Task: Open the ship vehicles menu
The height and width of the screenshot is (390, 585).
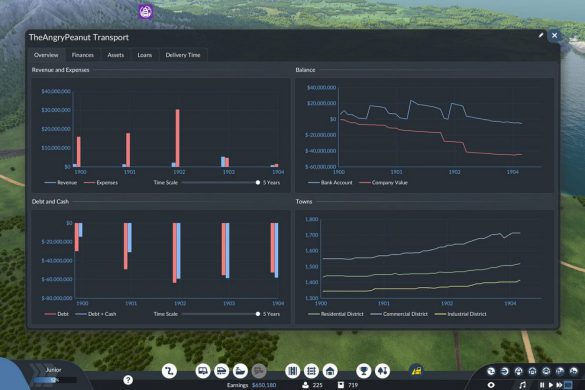Action: coord(240,371)
